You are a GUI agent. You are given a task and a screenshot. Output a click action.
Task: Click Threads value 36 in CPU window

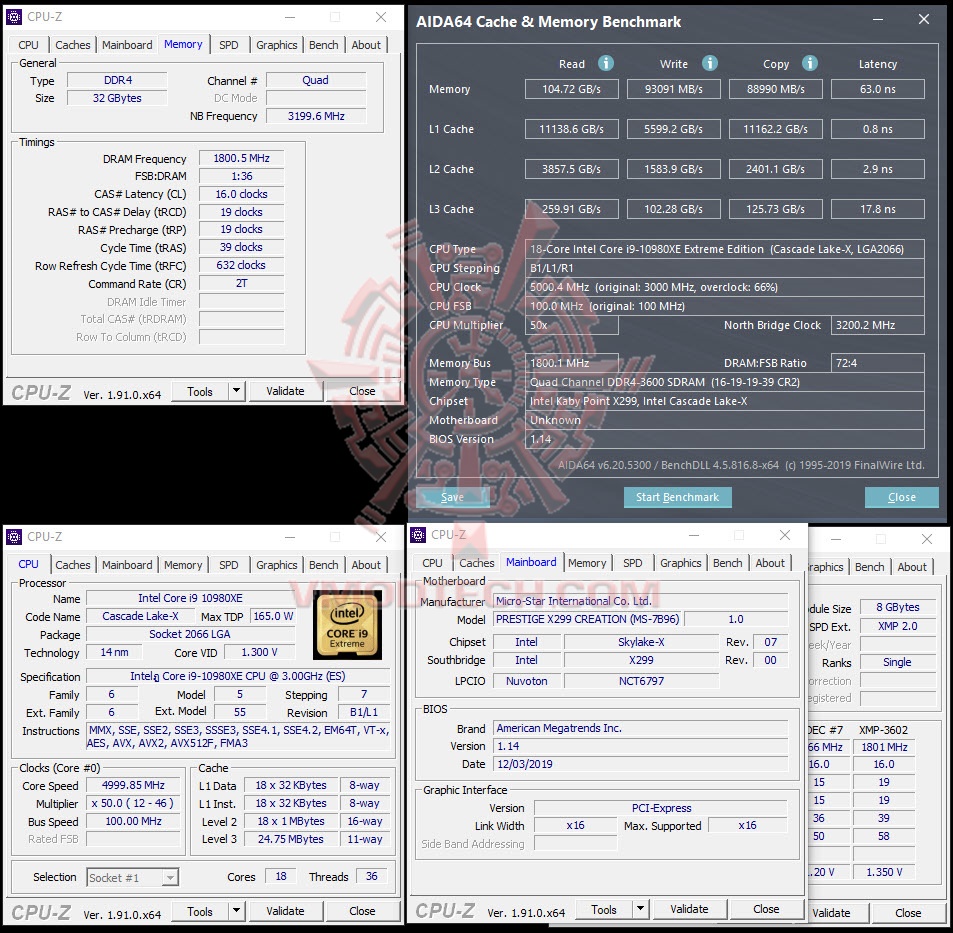pyautogui.click(x=371, y=876)
